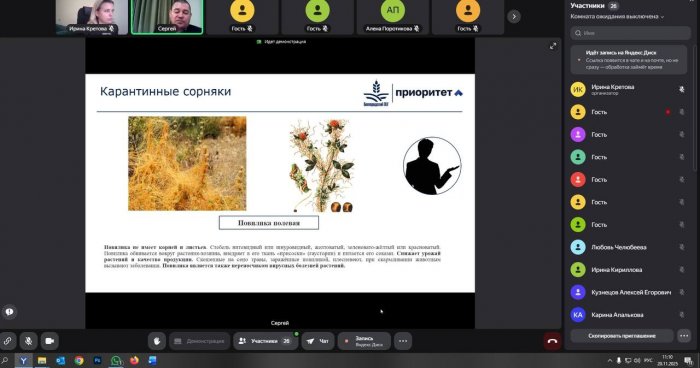
Task: Open the feedback exclamation icon
Action: click(9, 312)
